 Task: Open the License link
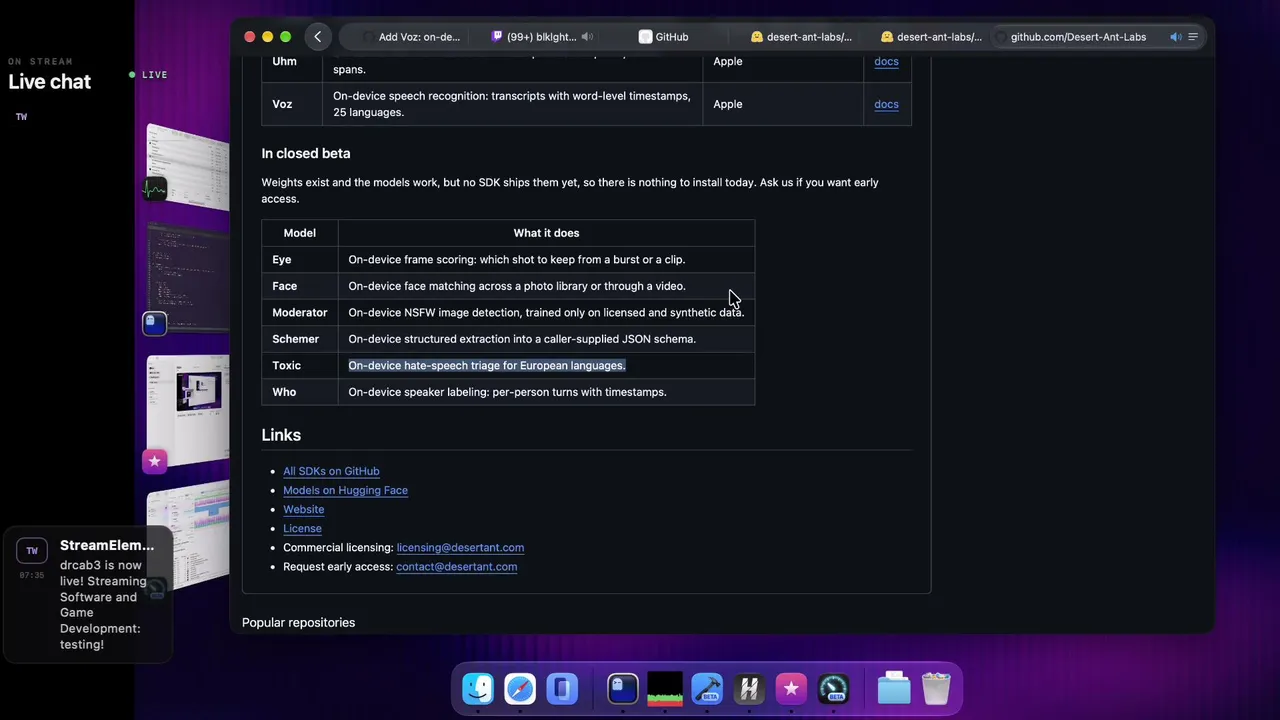tap(302, 528)
